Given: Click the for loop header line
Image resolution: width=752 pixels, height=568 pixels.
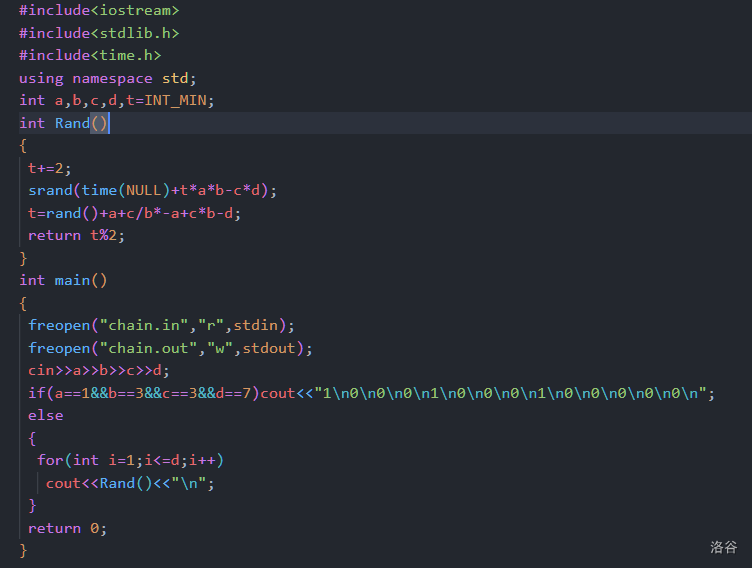Looking at the screenshot, I should tap(130, 460).
